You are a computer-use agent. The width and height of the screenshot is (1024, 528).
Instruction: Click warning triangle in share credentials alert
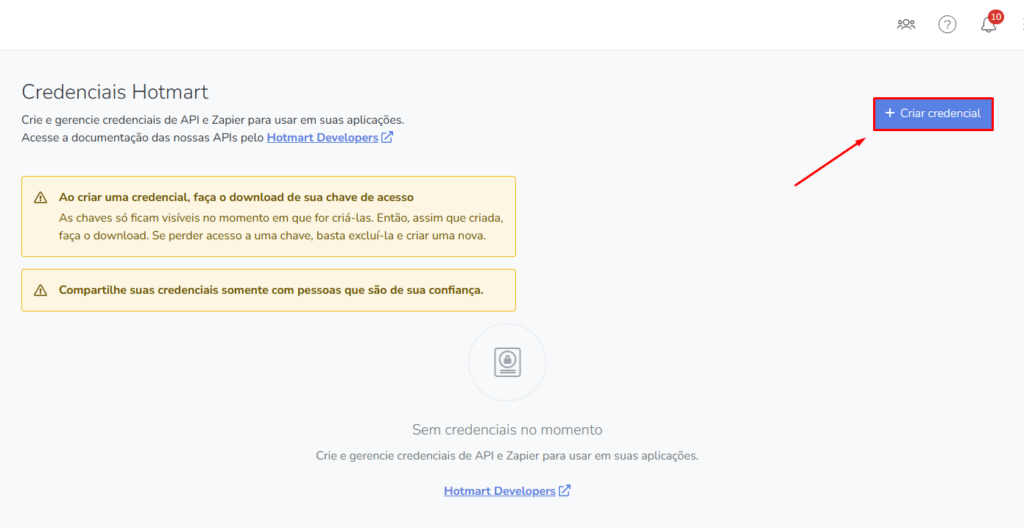[40, 290]
